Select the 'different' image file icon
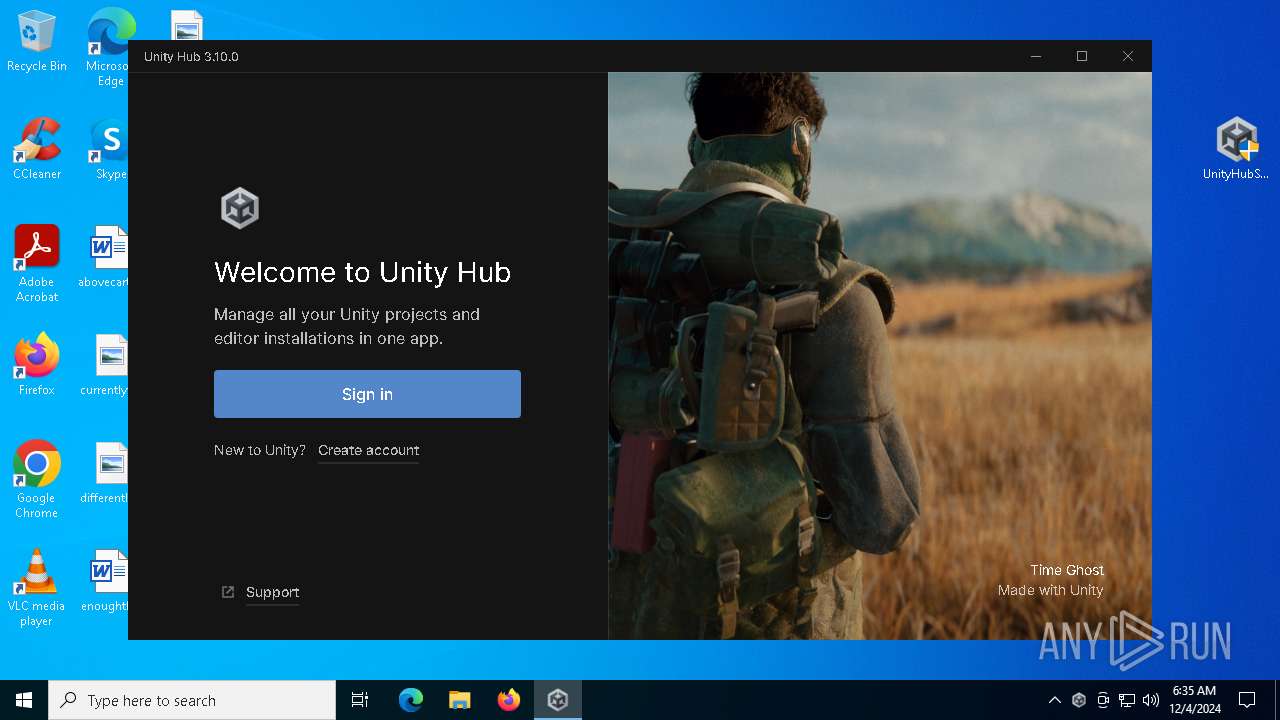 [x=106, y=473]
